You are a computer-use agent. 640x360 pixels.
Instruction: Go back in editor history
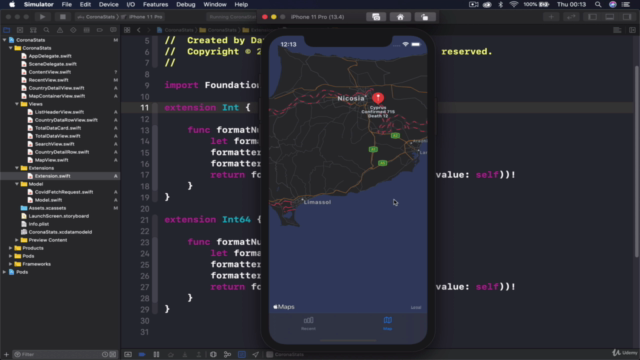pos(139,30)
